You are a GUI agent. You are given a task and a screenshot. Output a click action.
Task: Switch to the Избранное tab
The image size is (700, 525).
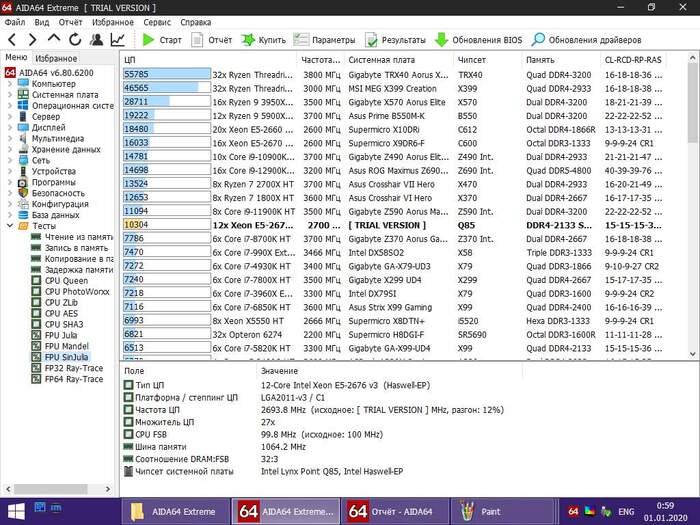(55, 59)
